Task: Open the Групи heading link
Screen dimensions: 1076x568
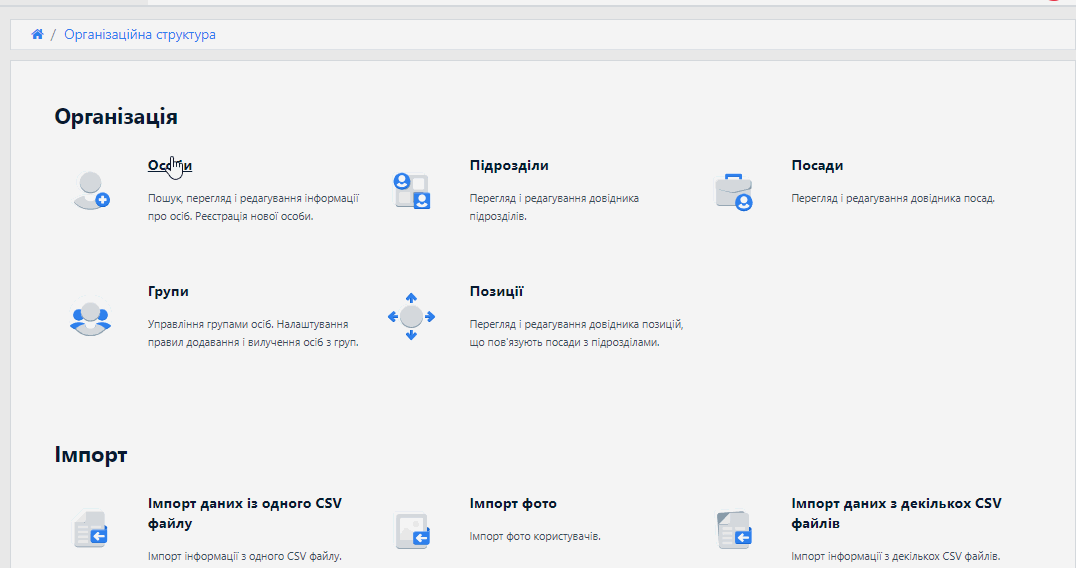Action: coord(168,292)
